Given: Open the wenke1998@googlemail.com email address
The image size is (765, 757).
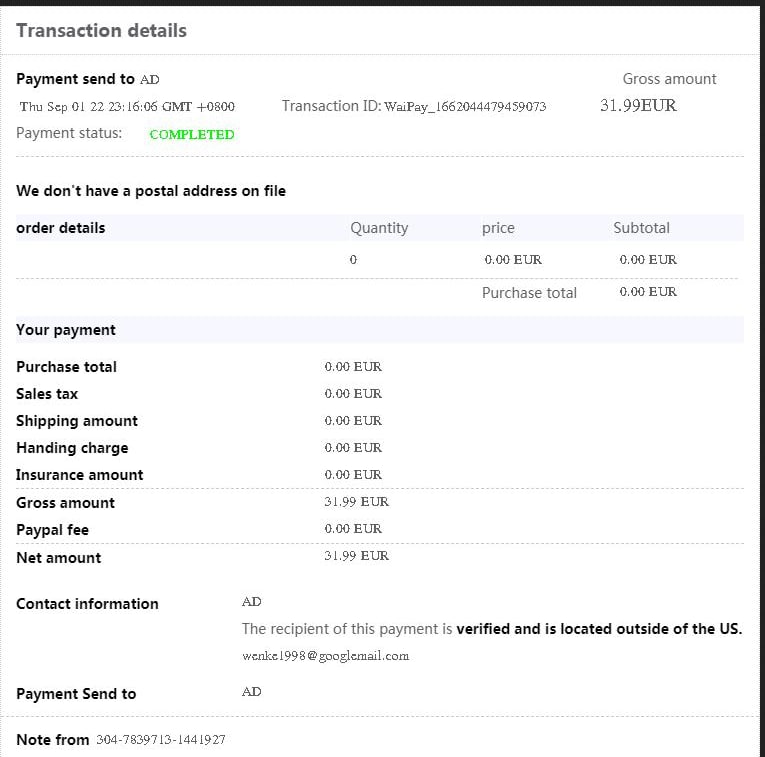Looking at the screenshot, I should pyautogui.click(x=325, y=656).
